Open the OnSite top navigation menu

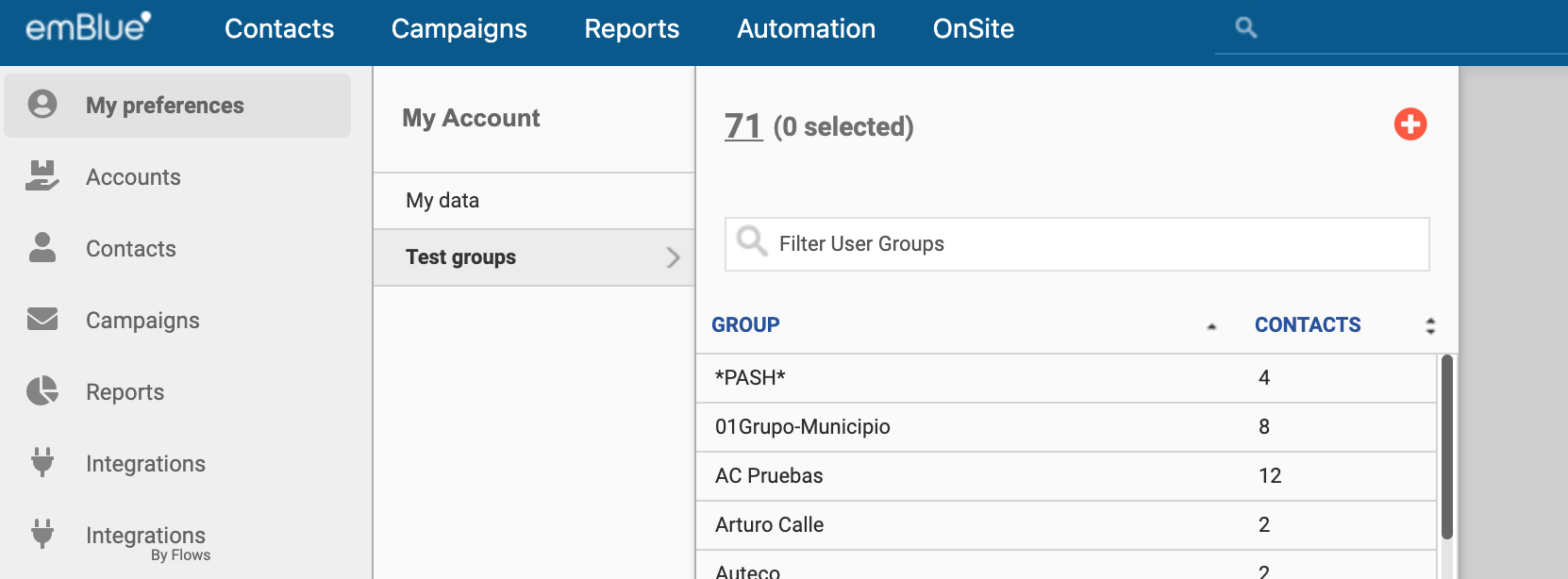[973, 29]
